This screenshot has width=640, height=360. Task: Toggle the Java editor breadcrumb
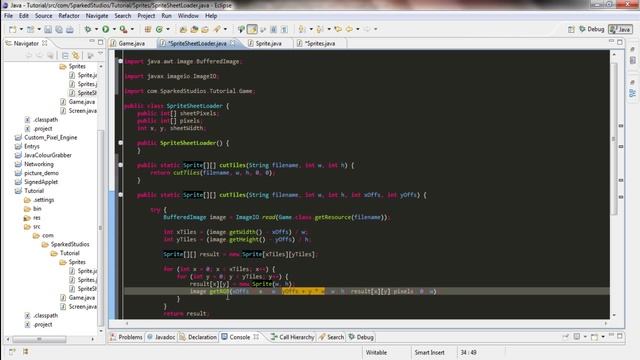[x=242, y=29]
